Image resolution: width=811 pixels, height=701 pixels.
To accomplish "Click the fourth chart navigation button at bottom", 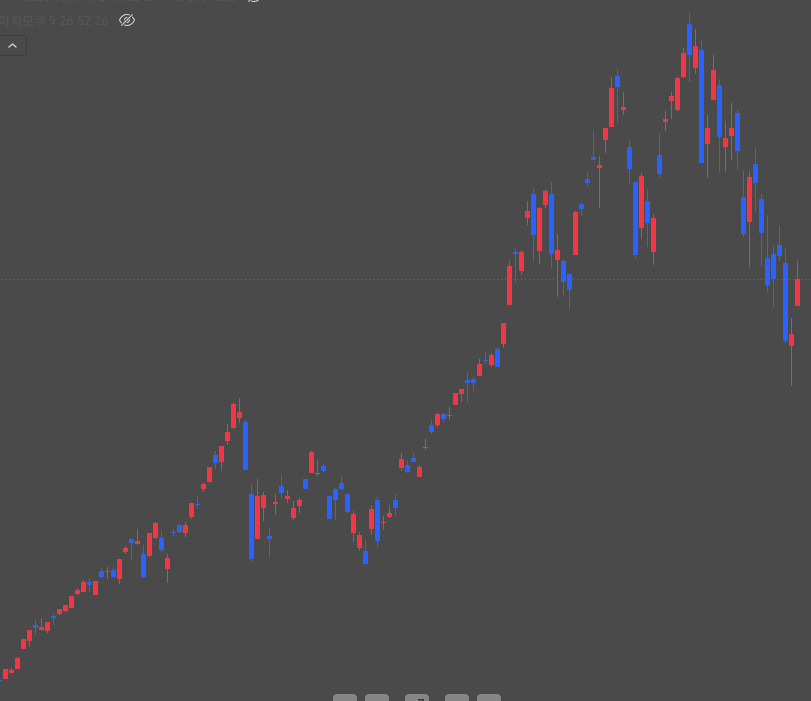I will point(457,697).
